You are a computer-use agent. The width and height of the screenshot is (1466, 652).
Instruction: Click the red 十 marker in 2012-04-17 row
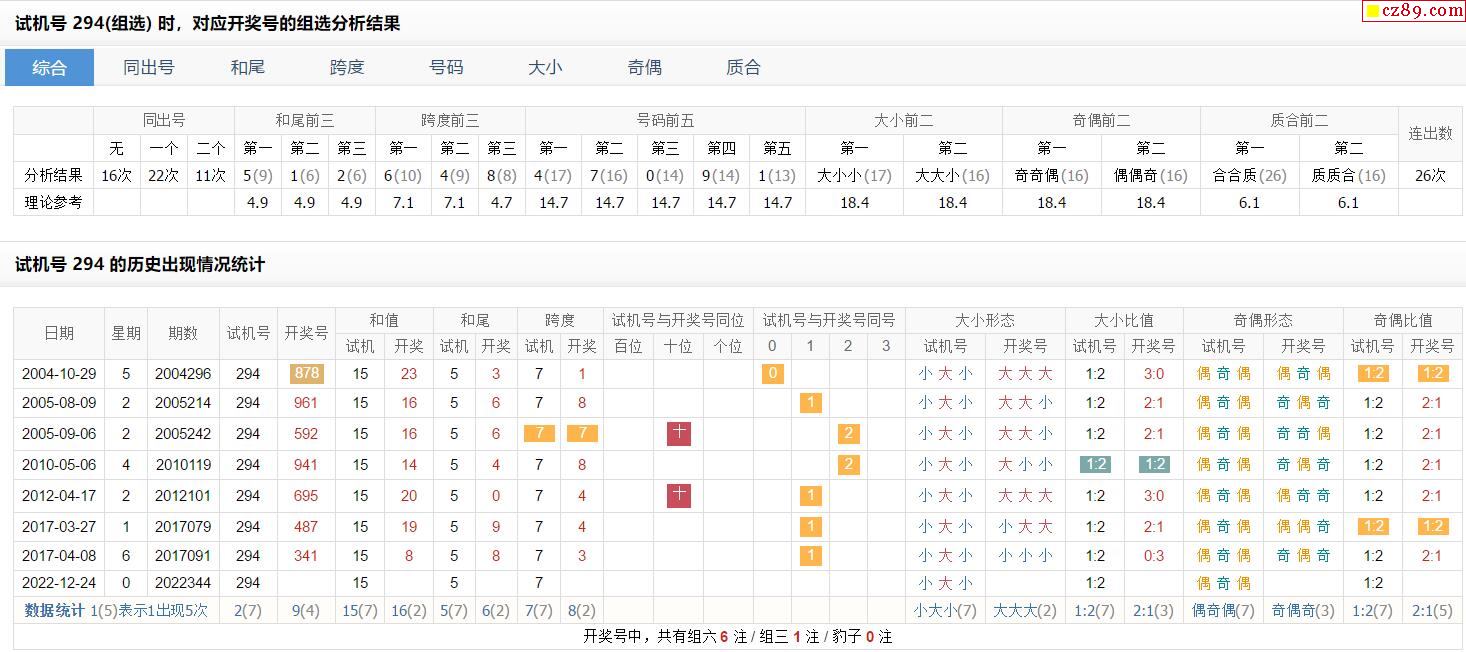click(679, 494)
